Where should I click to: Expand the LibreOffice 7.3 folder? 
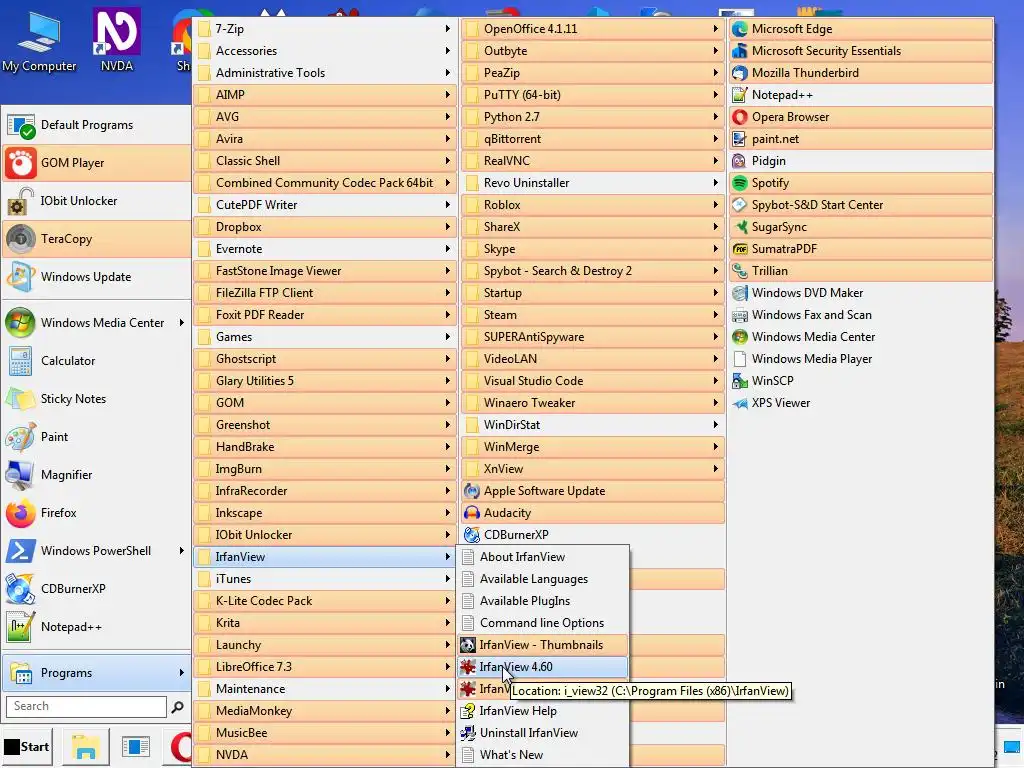tap(325, 667)
